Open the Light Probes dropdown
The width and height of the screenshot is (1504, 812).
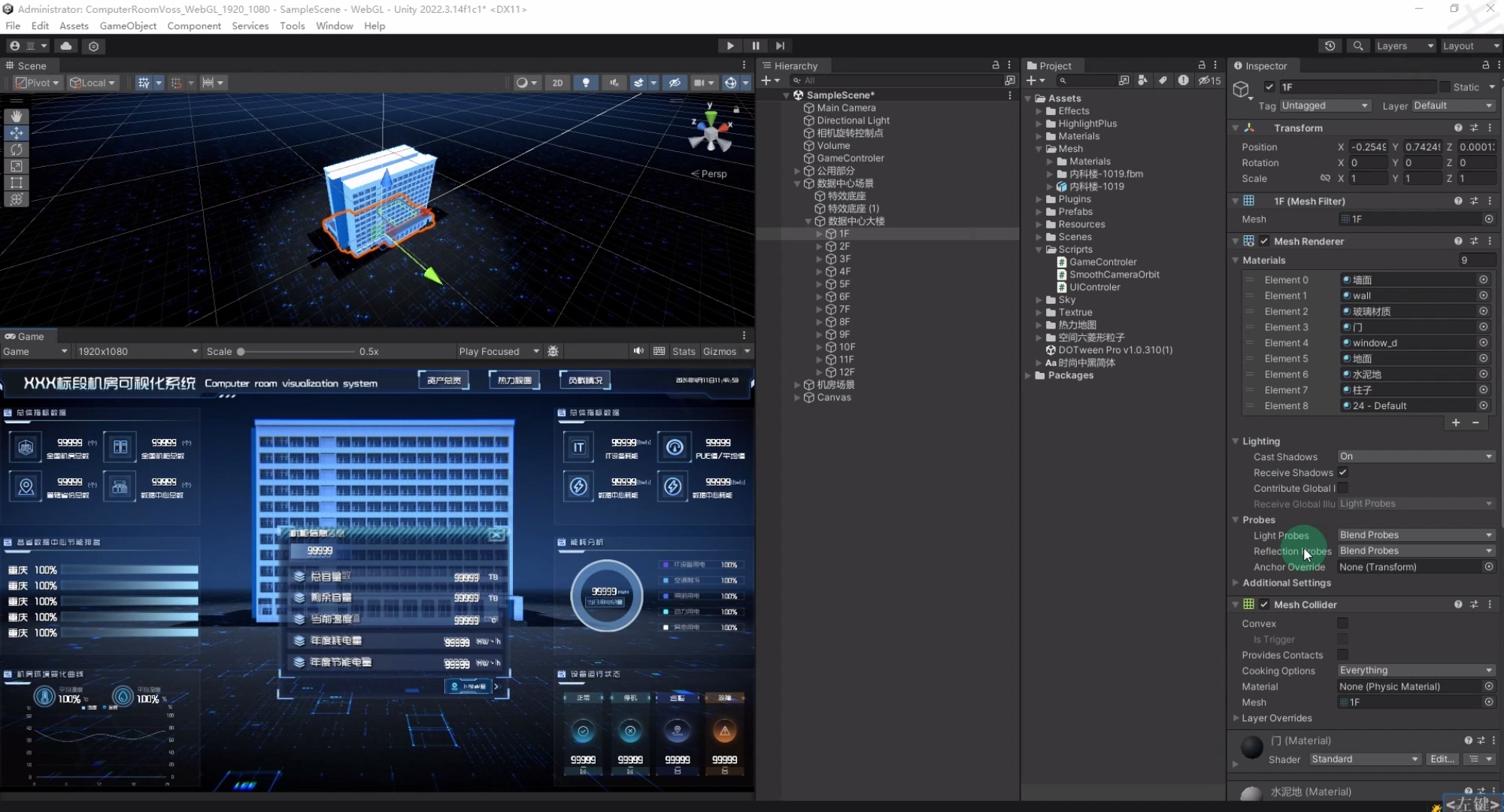1414,535
